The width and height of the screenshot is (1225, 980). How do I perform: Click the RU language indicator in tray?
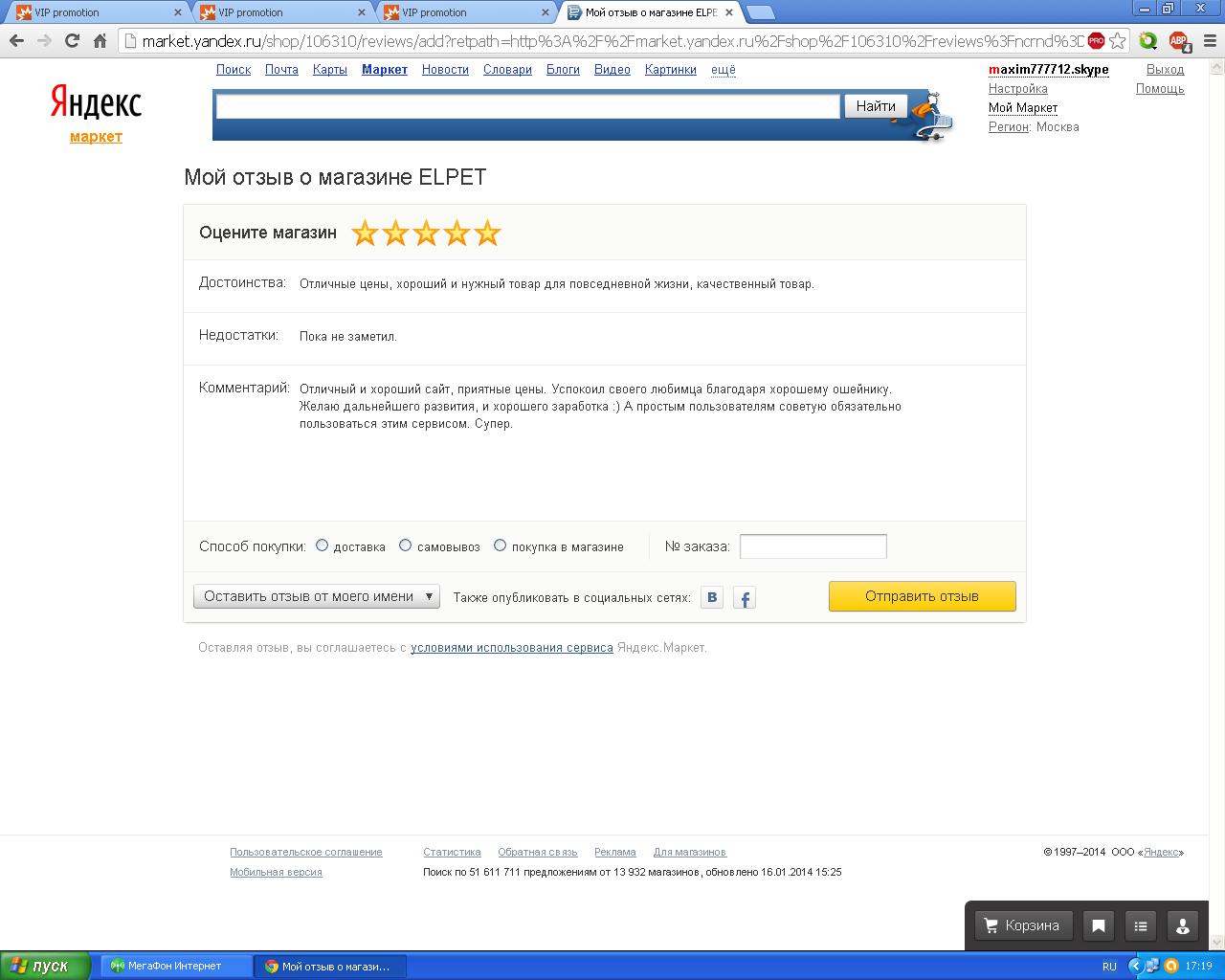click(1109, 966)
